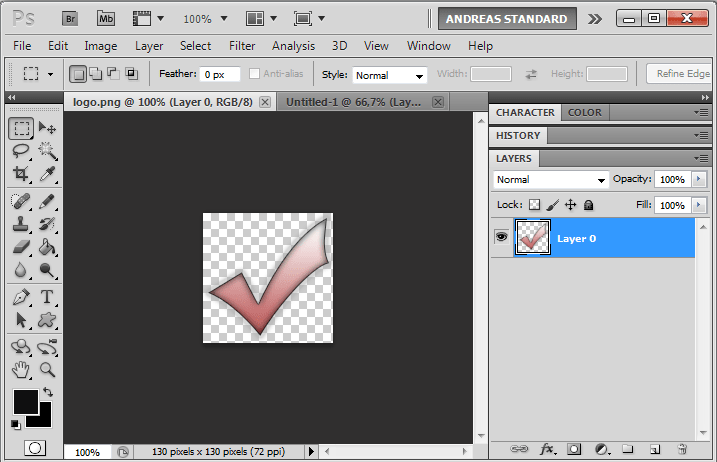Open the Analysis menu

[293, 46]
